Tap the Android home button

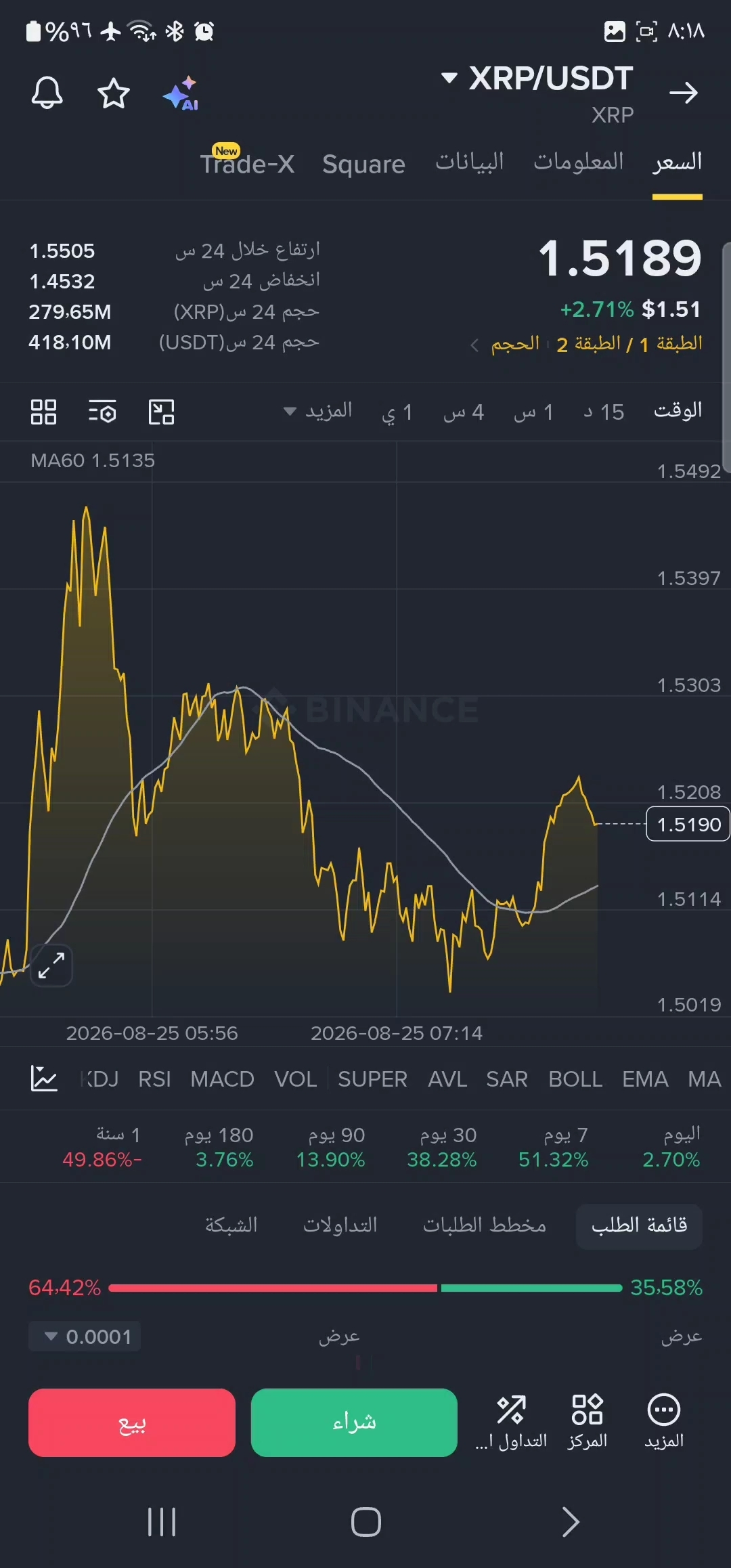pyautogui.click(x=365, y=1522)
